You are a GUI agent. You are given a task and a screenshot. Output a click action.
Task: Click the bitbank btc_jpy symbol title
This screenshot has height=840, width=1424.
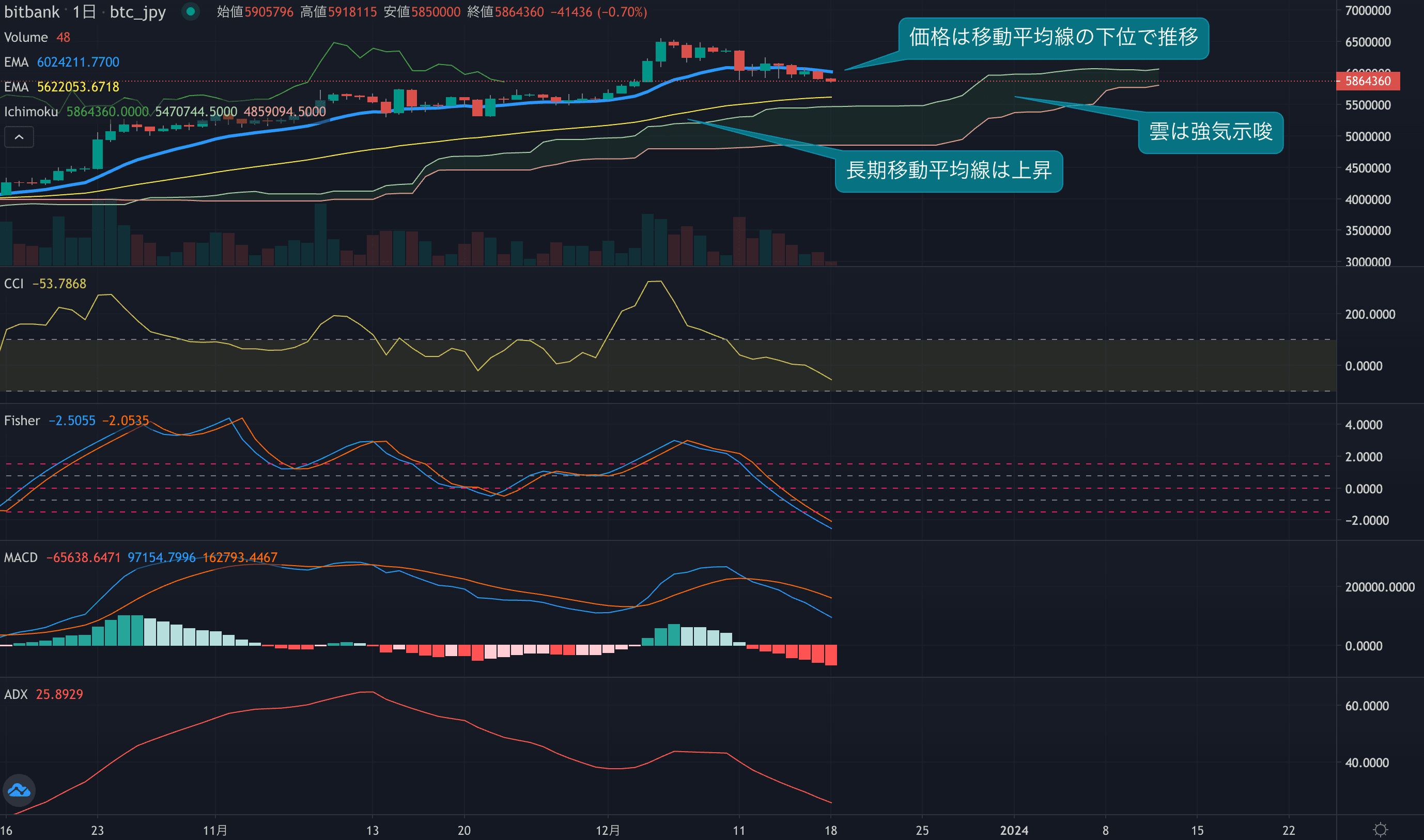(x=85, y=12)
